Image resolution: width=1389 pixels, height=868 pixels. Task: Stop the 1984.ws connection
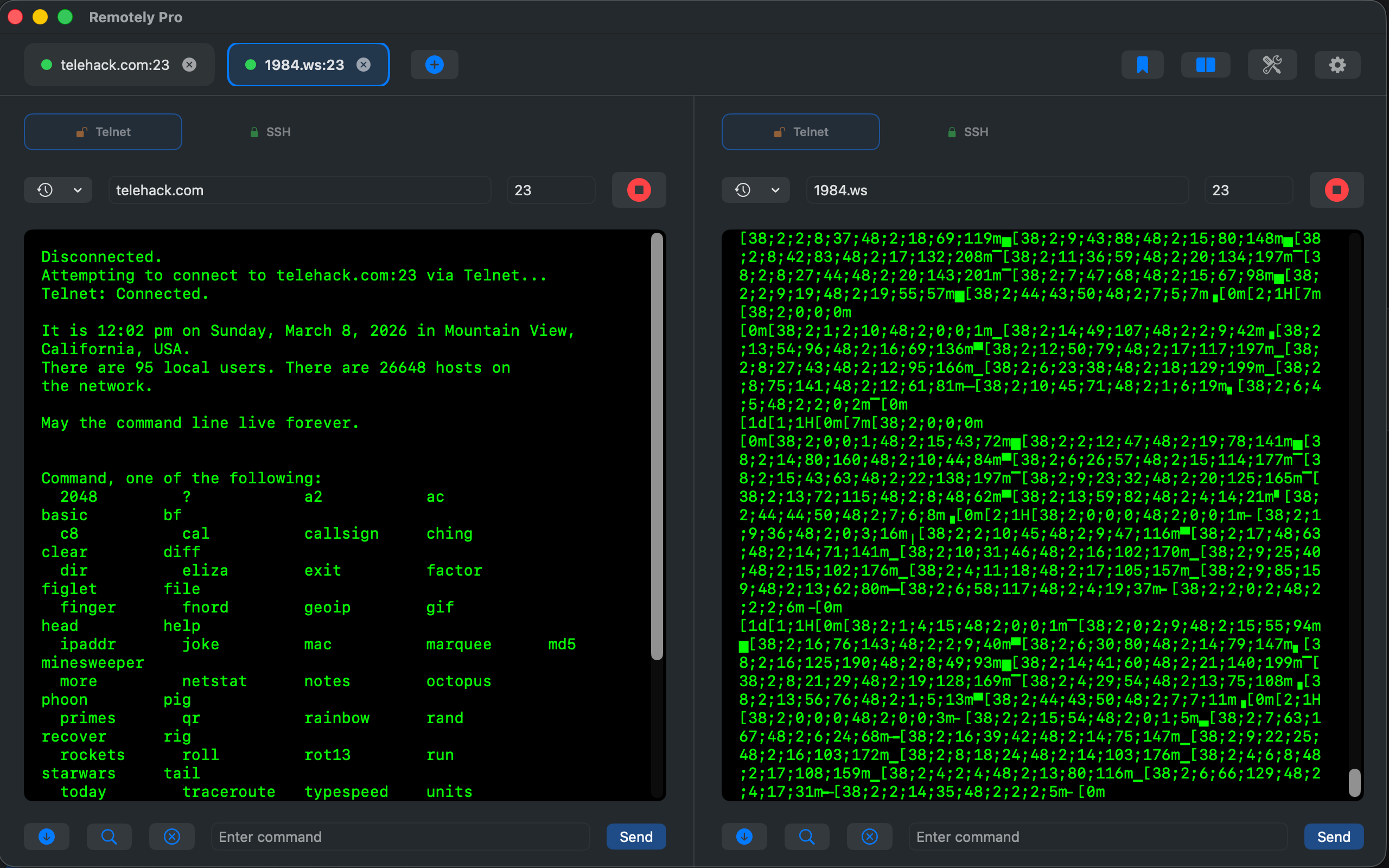1336,190
